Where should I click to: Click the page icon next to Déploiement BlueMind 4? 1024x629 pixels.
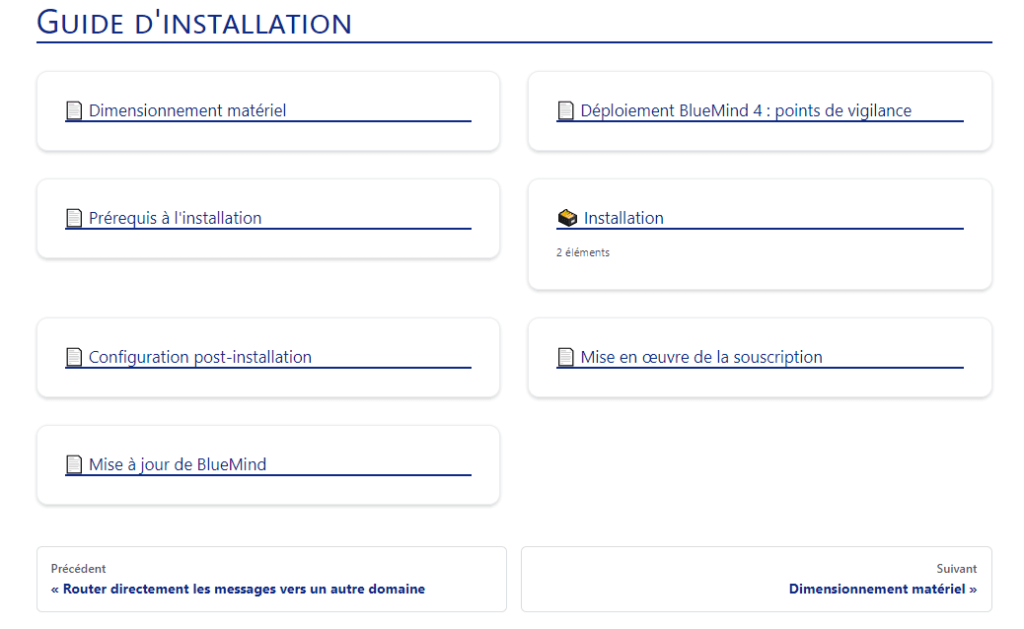[566, 111]
